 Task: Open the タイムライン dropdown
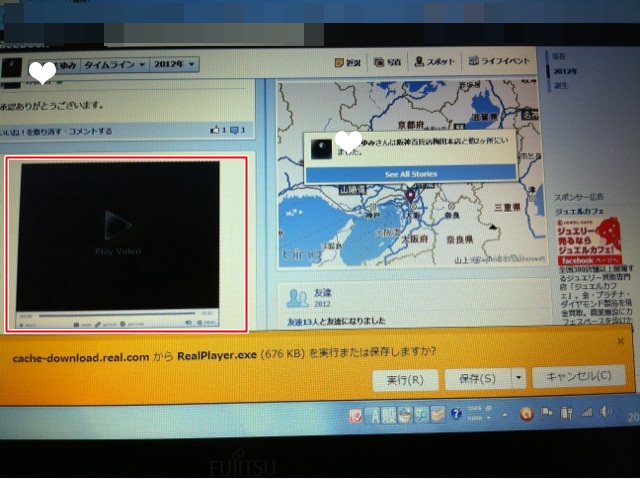coord(114,64)
